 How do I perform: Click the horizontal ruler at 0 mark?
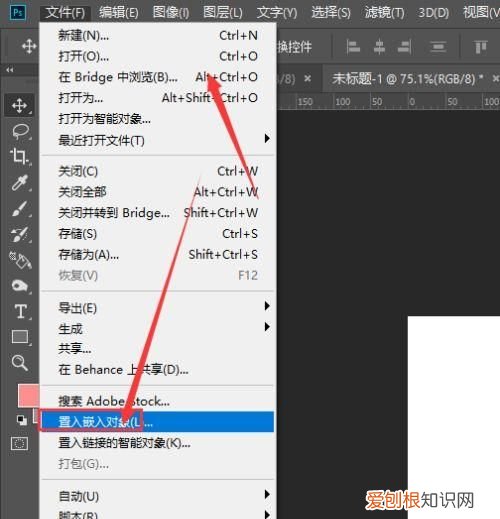(x=412, y=101)
